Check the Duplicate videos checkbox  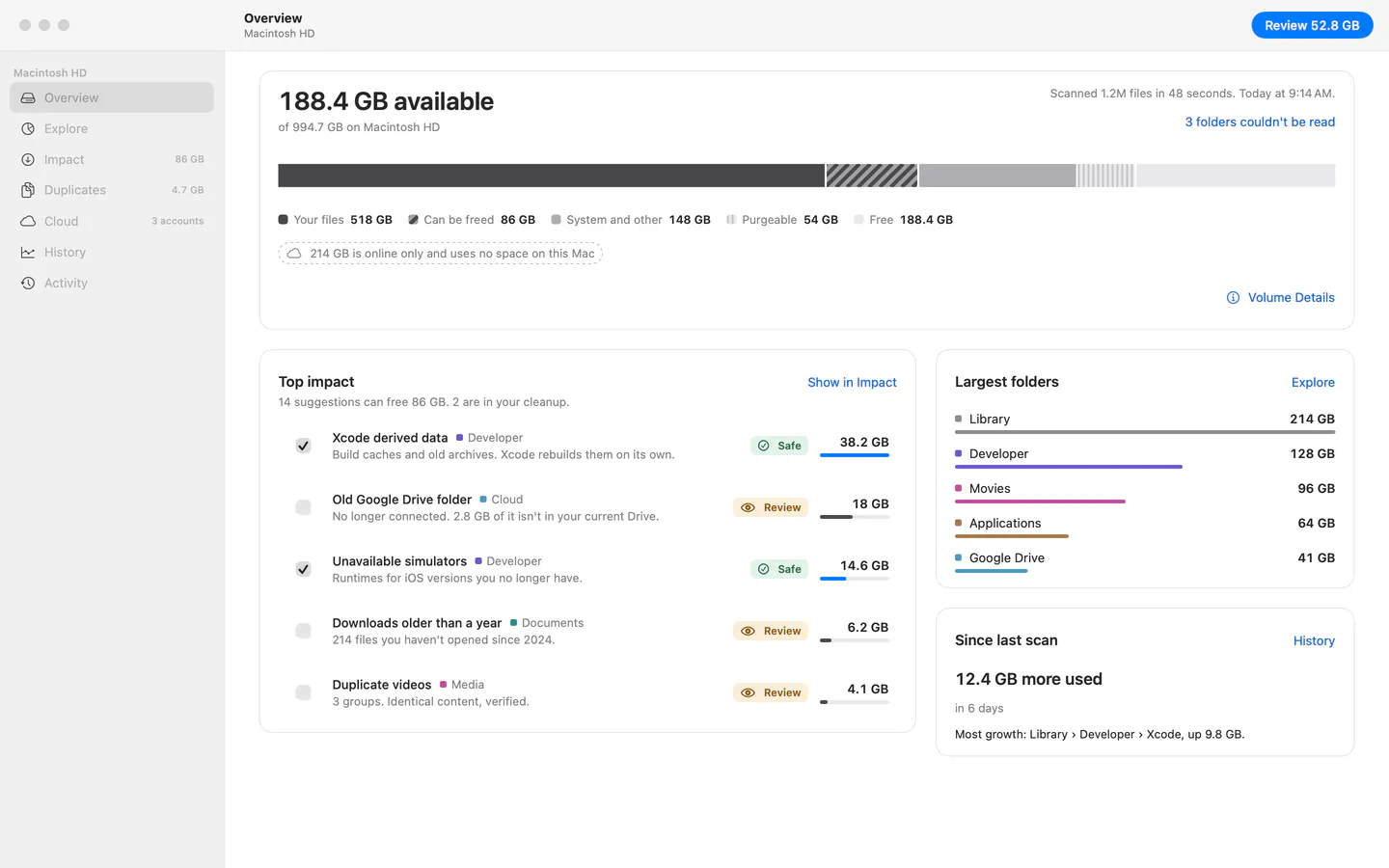(303, 692)
